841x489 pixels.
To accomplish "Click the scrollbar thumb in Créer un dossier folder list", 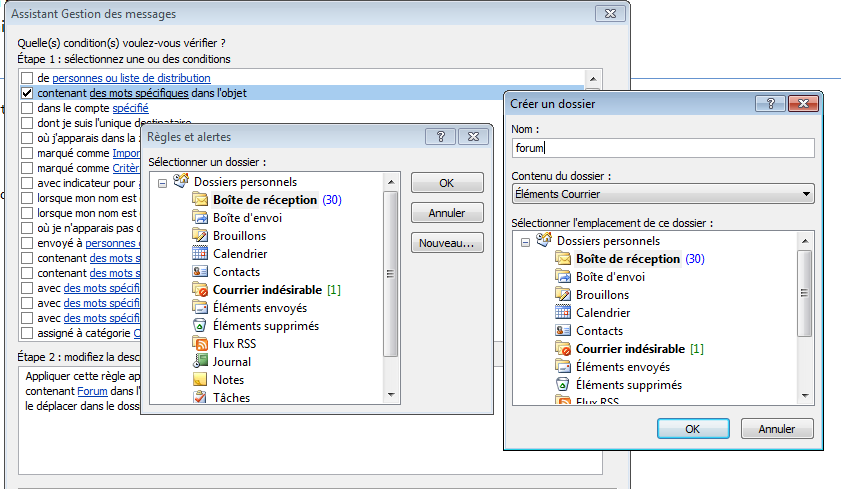I will point(805,293).
